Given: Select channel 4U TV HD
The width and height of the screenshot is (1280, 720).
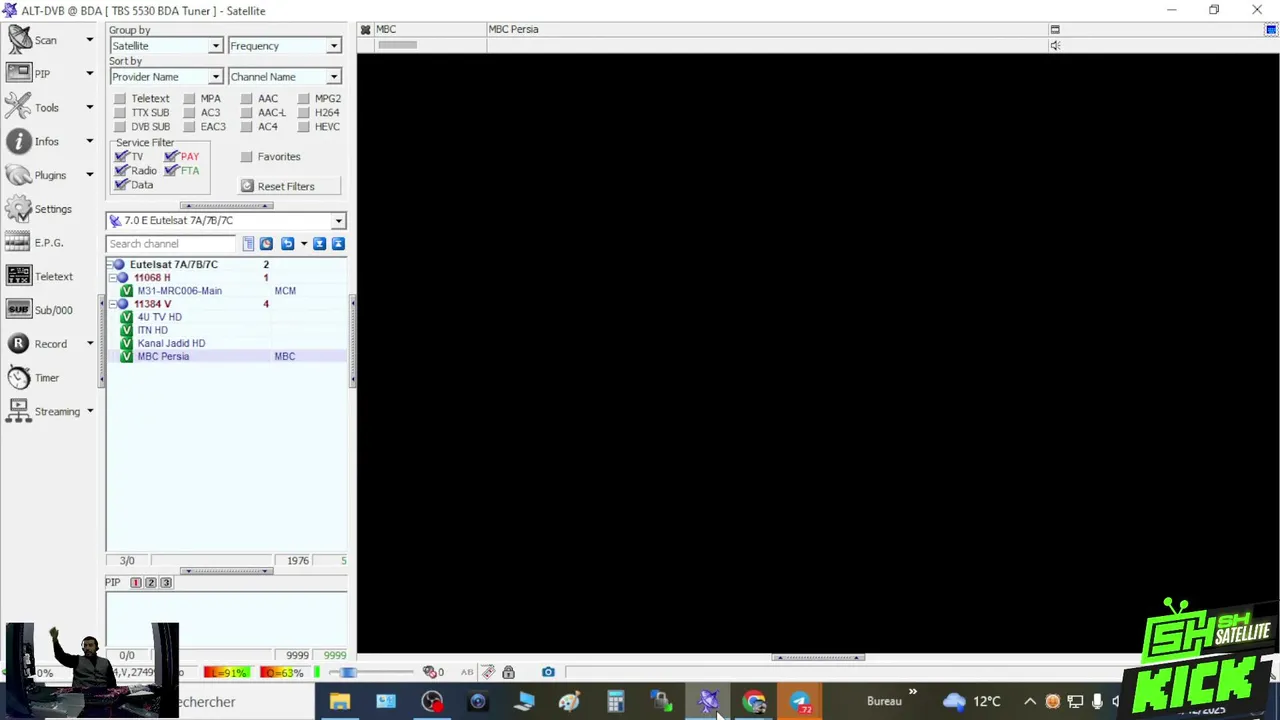Looking at the screenshot, I should point(159,317).
